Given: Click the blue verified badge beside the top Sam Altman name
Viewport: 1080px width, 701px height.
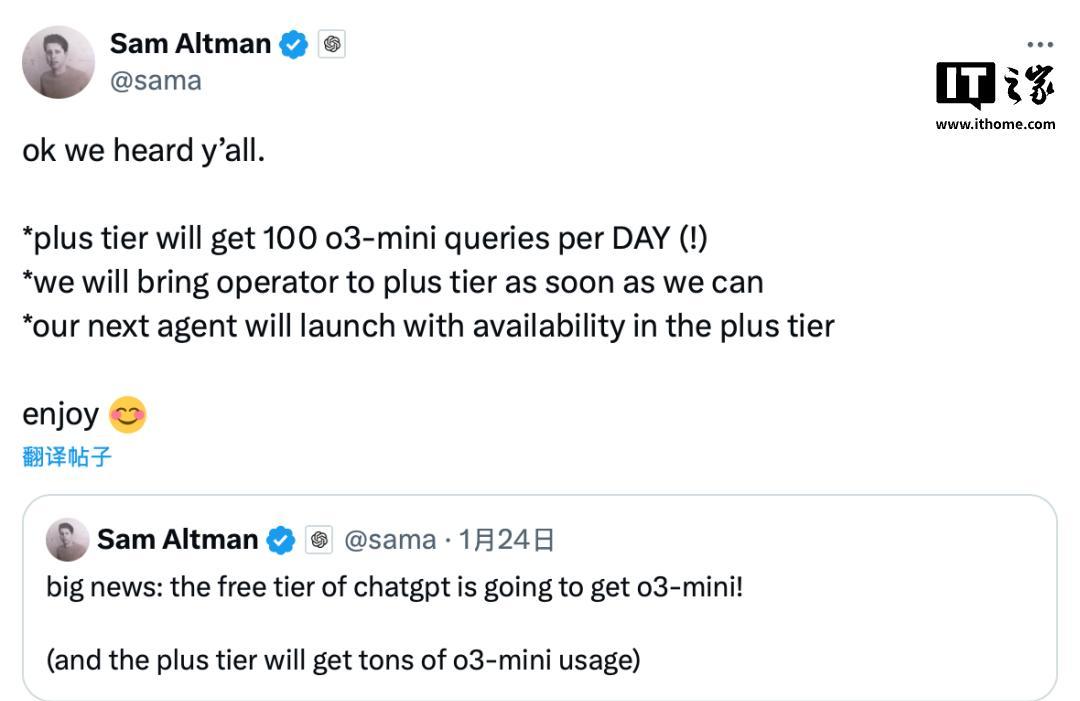Looking at the screenshot, I should tap(293, 45).
